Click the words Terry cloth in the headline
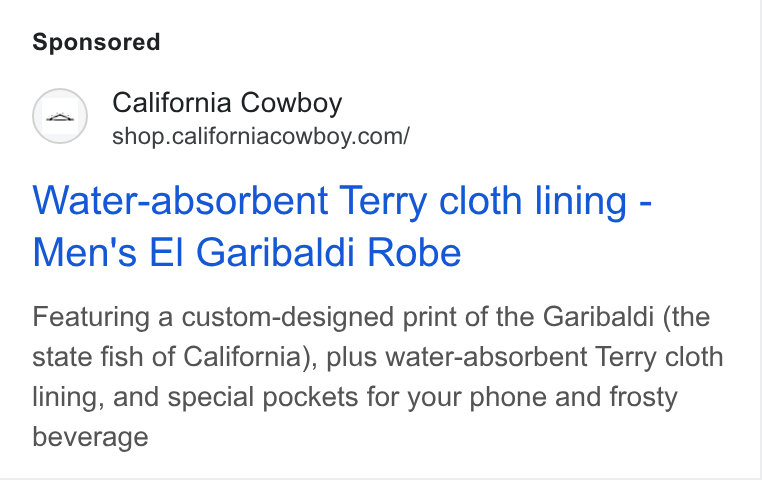762x480 pixels. tap(431, 201)
